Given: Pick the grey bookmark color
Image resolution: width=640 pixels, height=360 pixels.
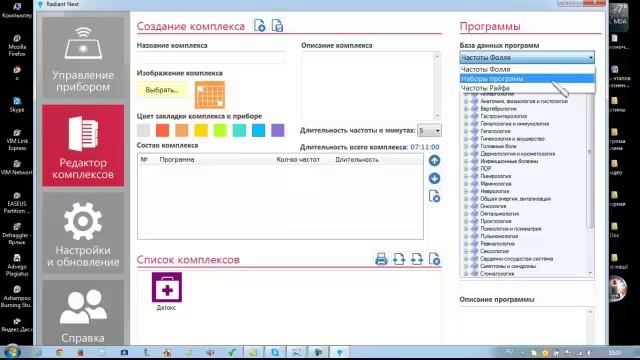Looking at the screenshot, I should pyautogui.click(x=143, y=131).
